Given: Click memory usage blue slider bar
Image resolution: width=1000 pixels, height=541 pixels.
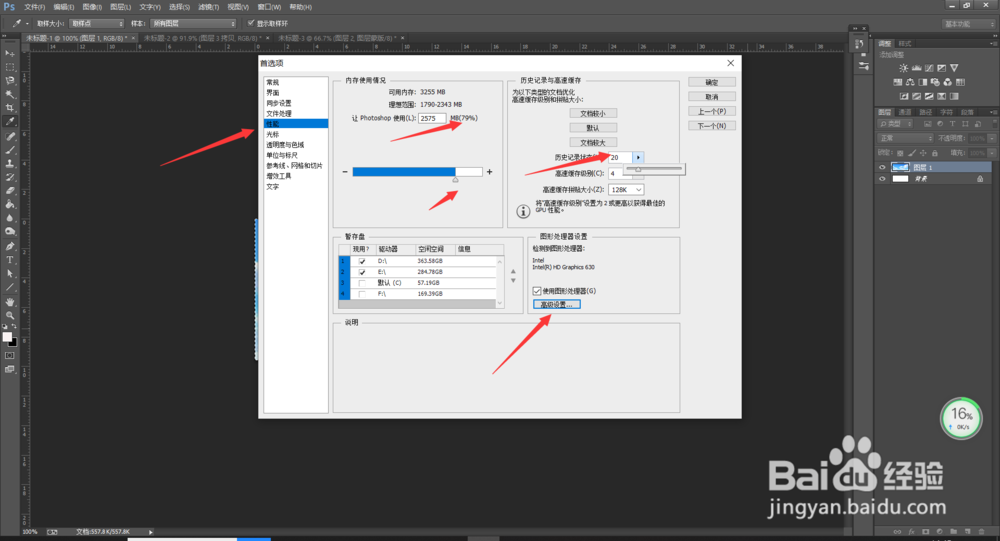Looking at the screenshot, I should click(x=417, y=172).
